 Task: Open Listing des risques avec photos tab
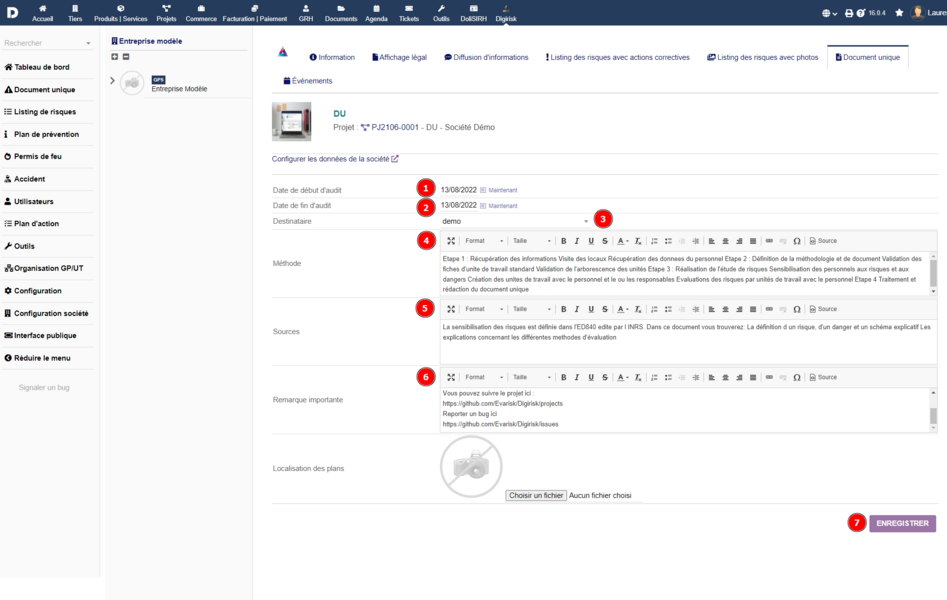[x=763, y=57]
